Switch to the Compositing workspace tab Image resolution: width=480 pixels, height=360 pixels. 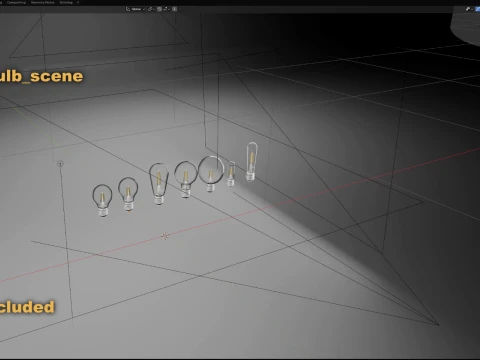(x=16, y=2)
